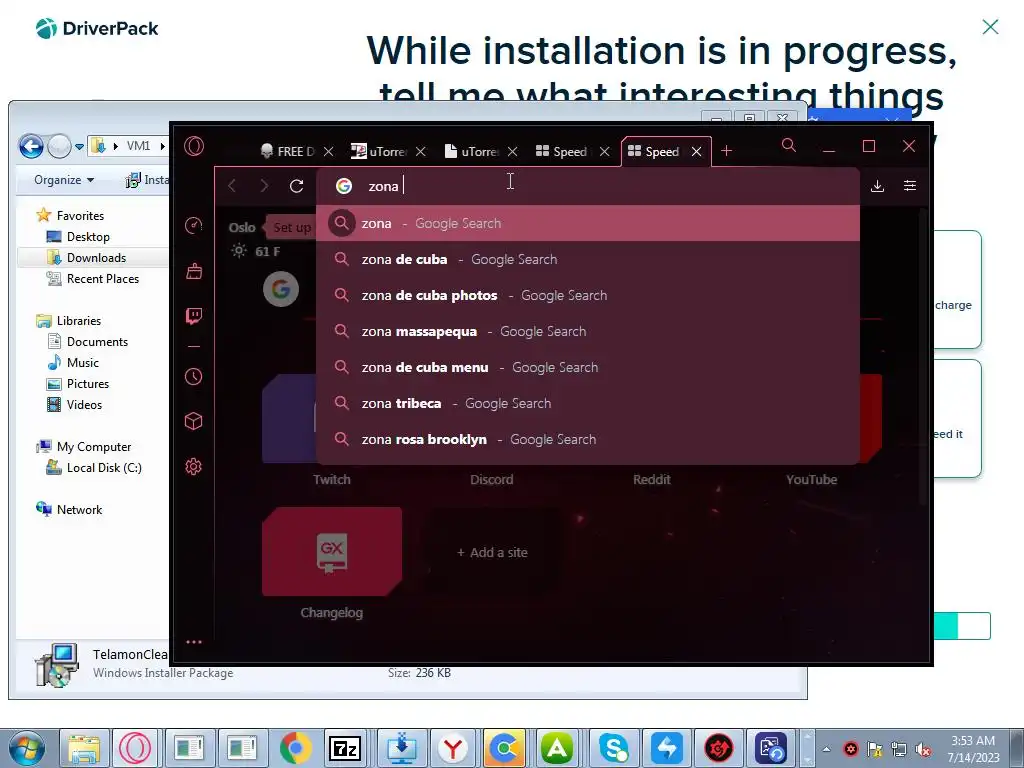Click the address bar containing zona
The height and width of the screenshot is (768, 1024).
tap(588, 186)
